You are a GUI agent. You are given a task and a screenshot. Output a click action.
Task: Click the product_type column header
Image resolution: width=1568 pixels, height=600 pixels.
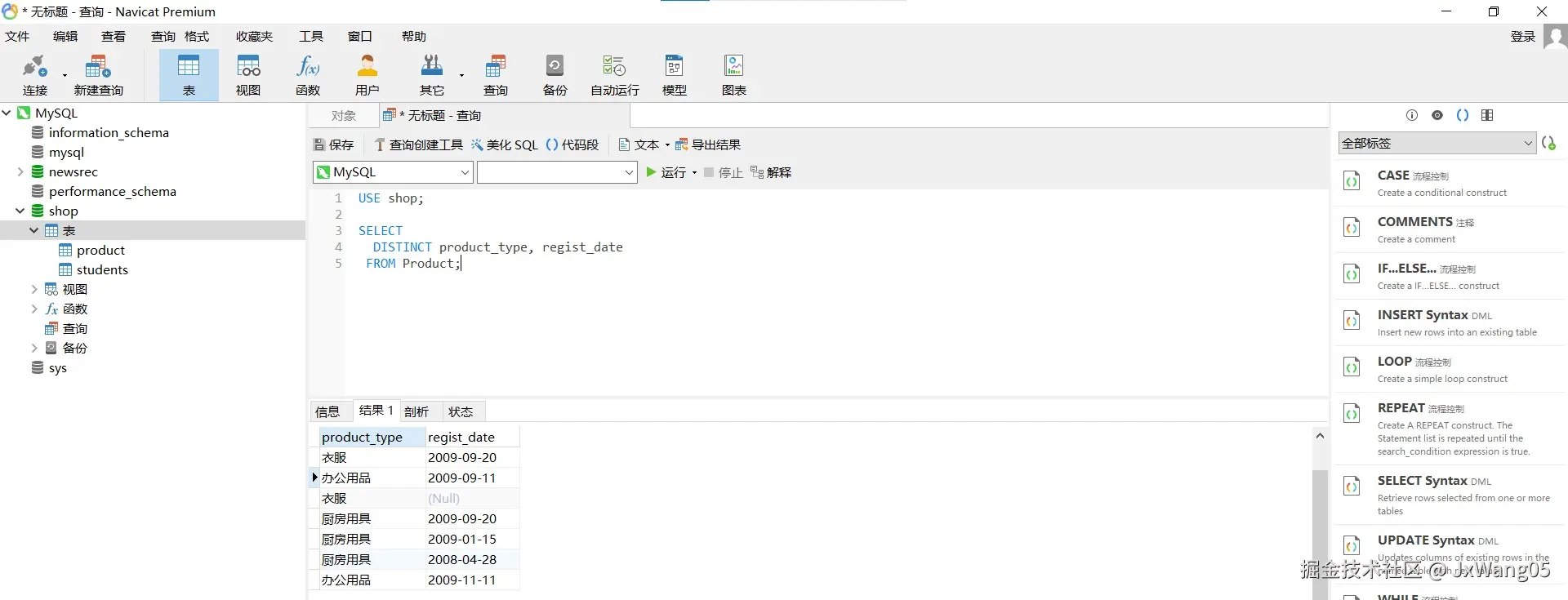click(372, 437)
